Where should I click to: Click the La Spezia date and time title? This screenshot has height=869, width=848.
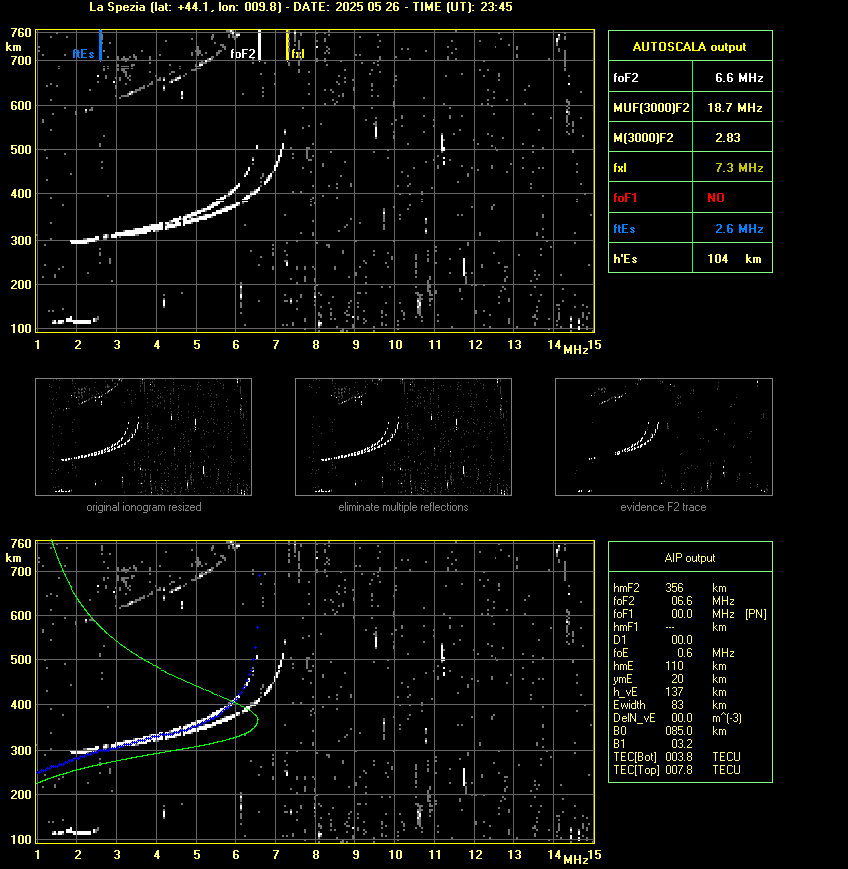[300, 7]
